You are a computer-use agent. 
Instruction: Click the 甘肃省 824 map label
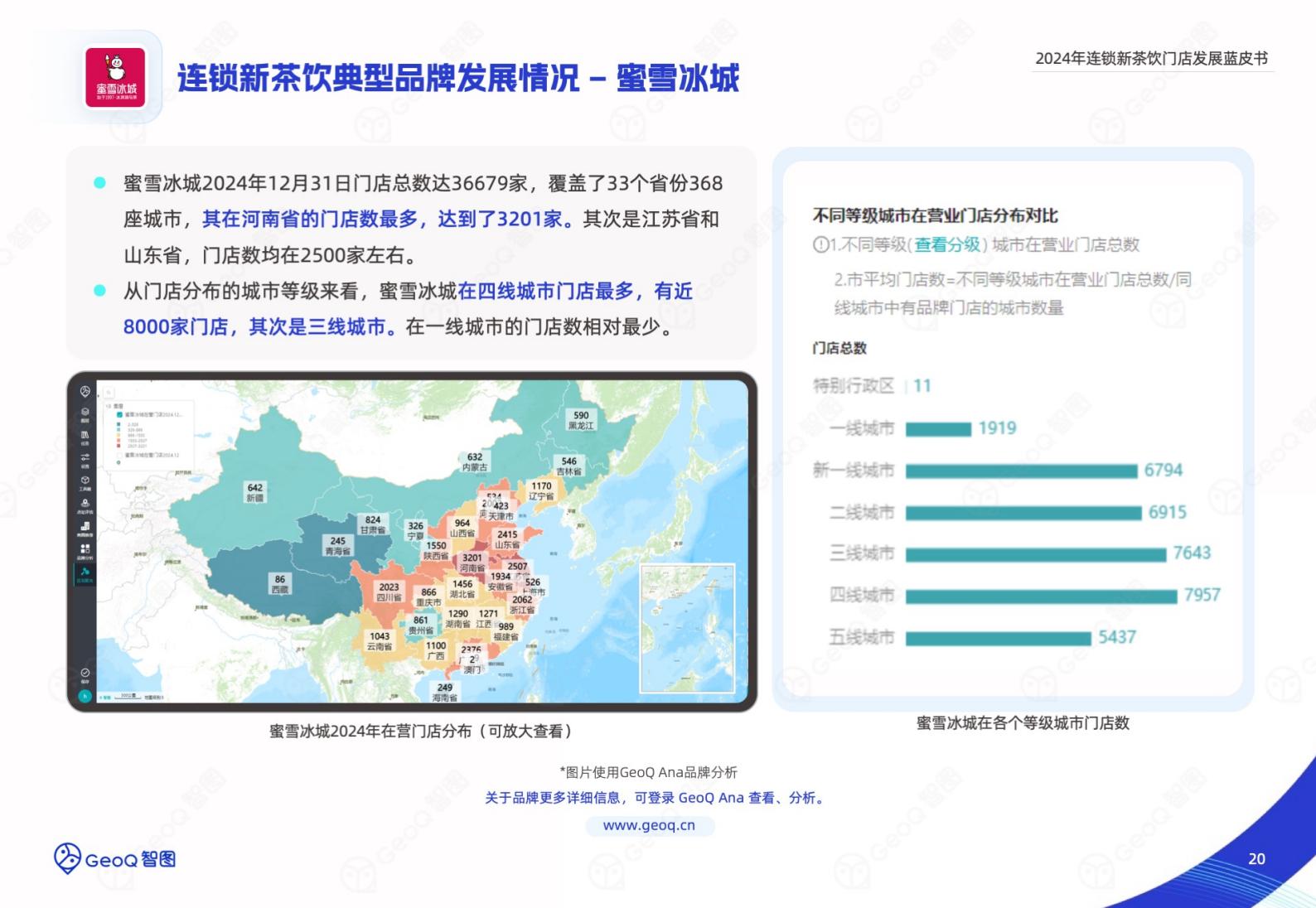[373, 525]
